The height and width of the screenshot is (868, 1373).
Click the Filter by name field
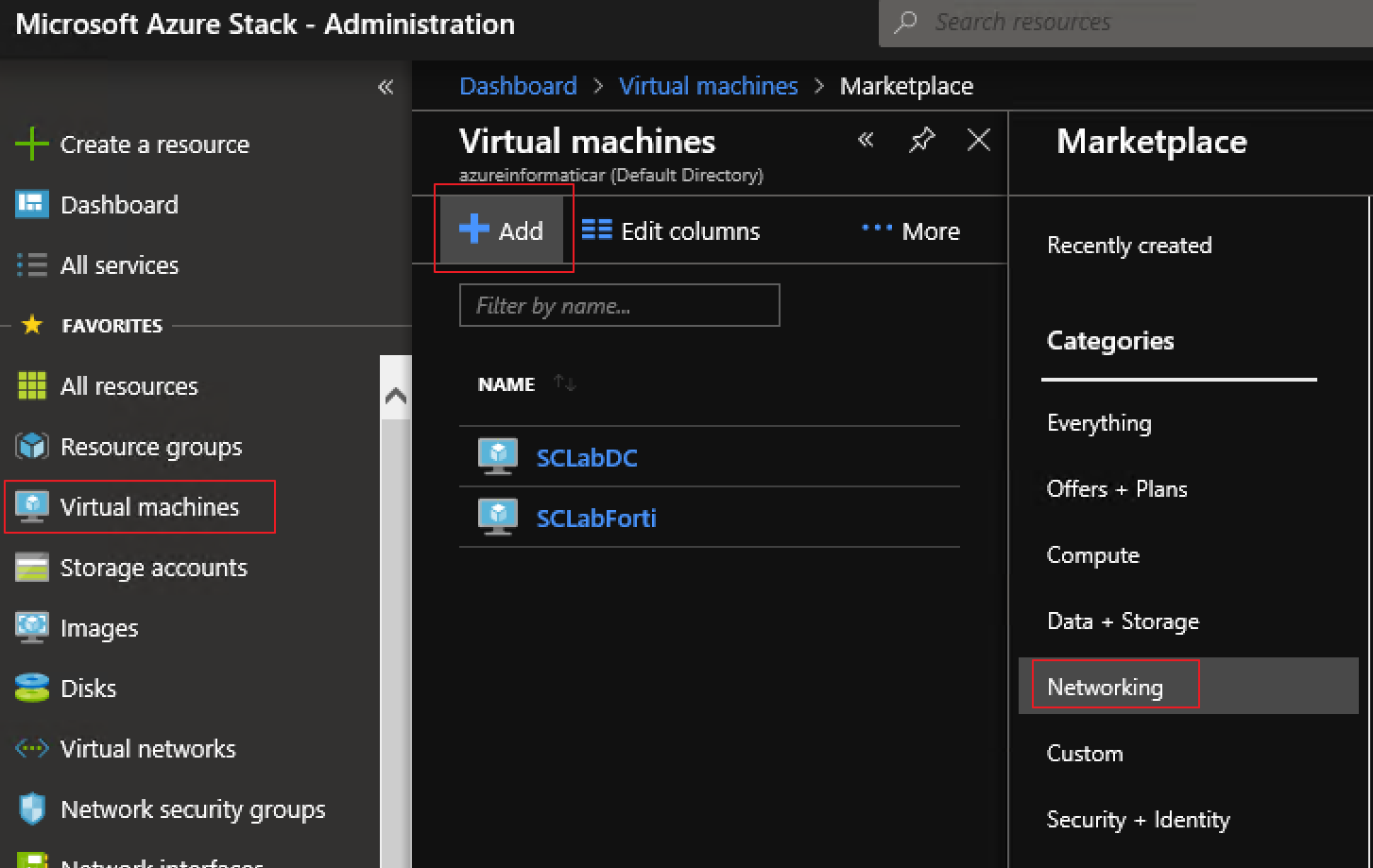tap(619, 304)
